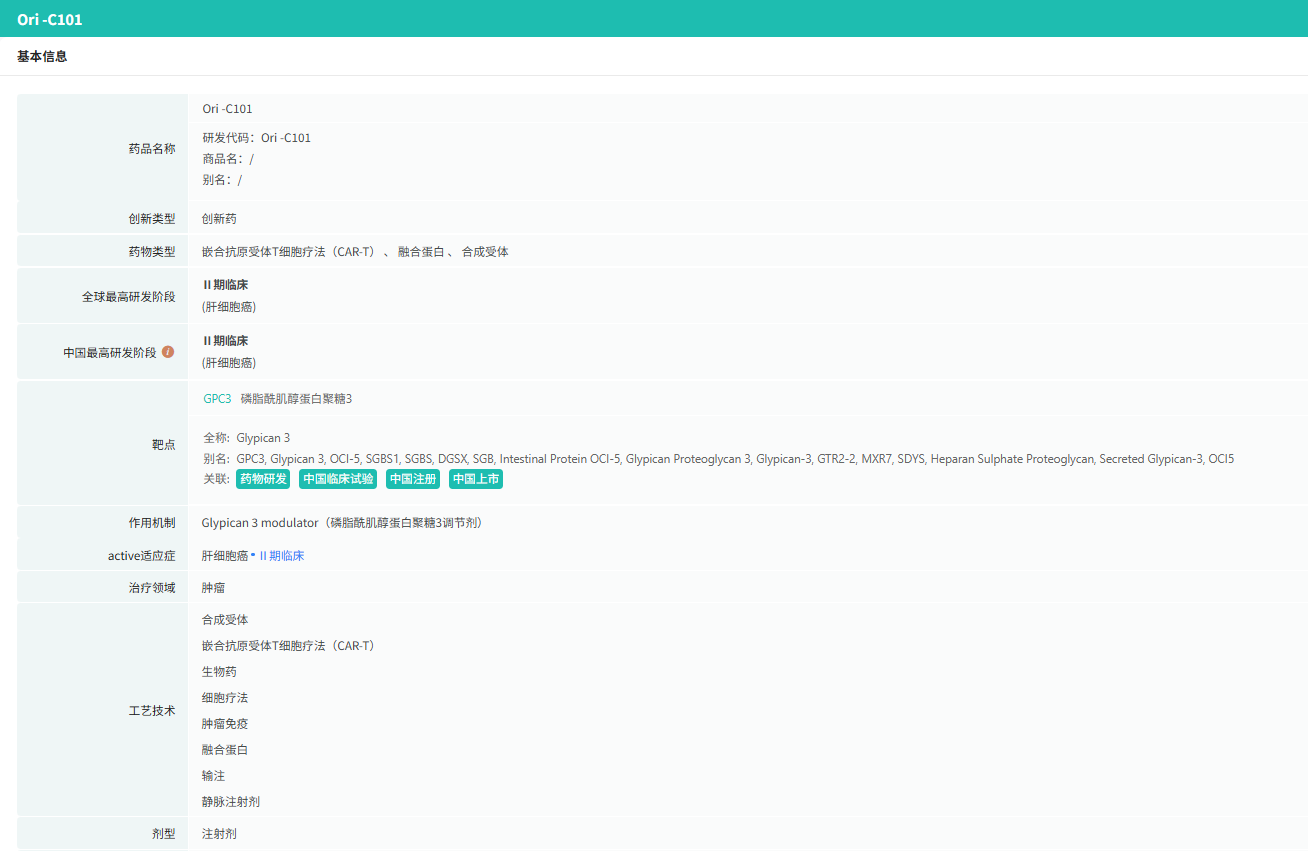Click the 基本信息 section heading

pyautogui.click(x=42, y=57)
